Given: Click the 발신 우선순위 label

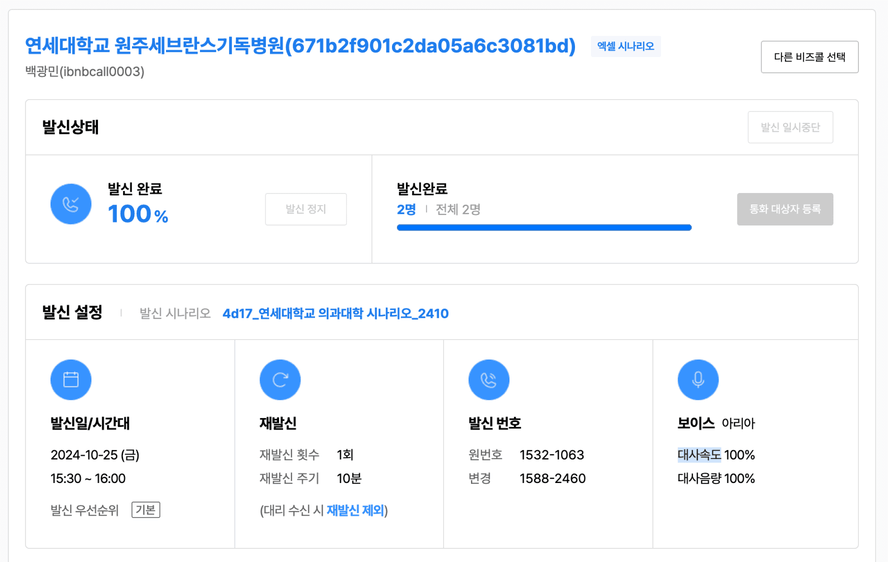Looking at the screenshot, I should [84, 510].
